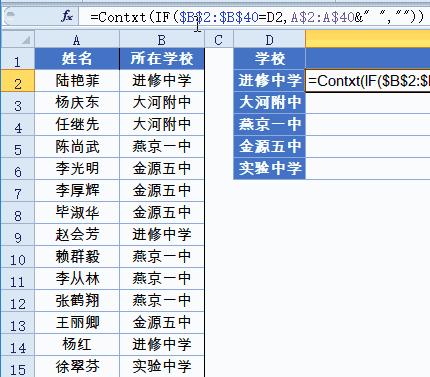Click inside the formula bar text

click(257, 16)
